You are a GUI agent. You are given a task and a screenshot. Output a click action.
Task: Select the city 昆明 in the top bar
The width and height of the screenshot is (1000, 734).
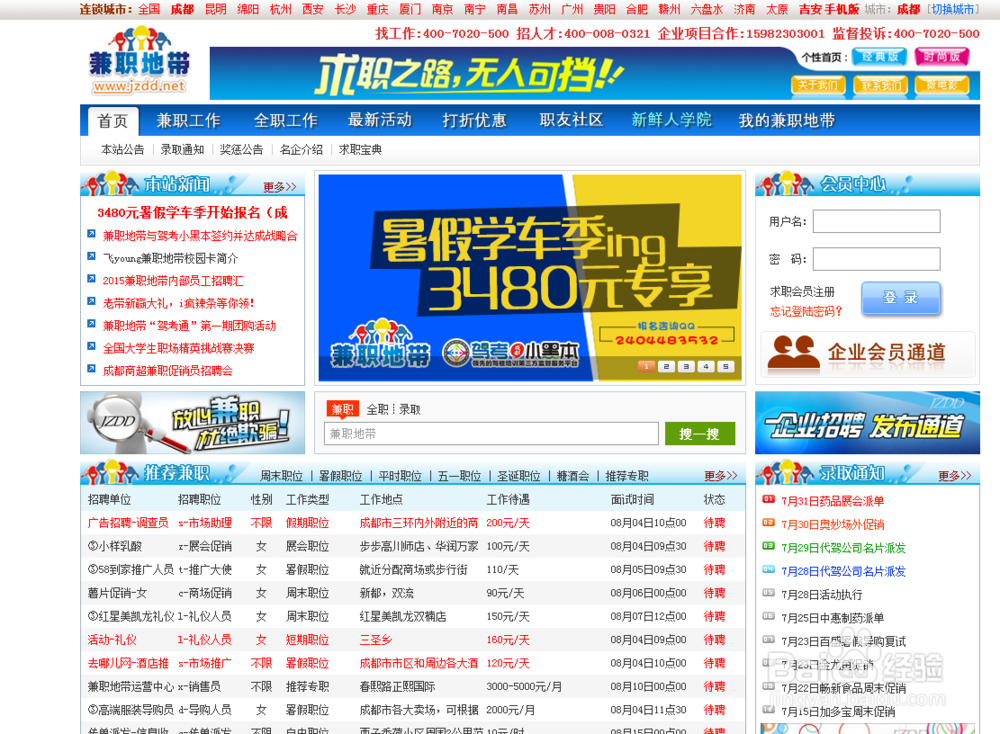click(216, 10)
